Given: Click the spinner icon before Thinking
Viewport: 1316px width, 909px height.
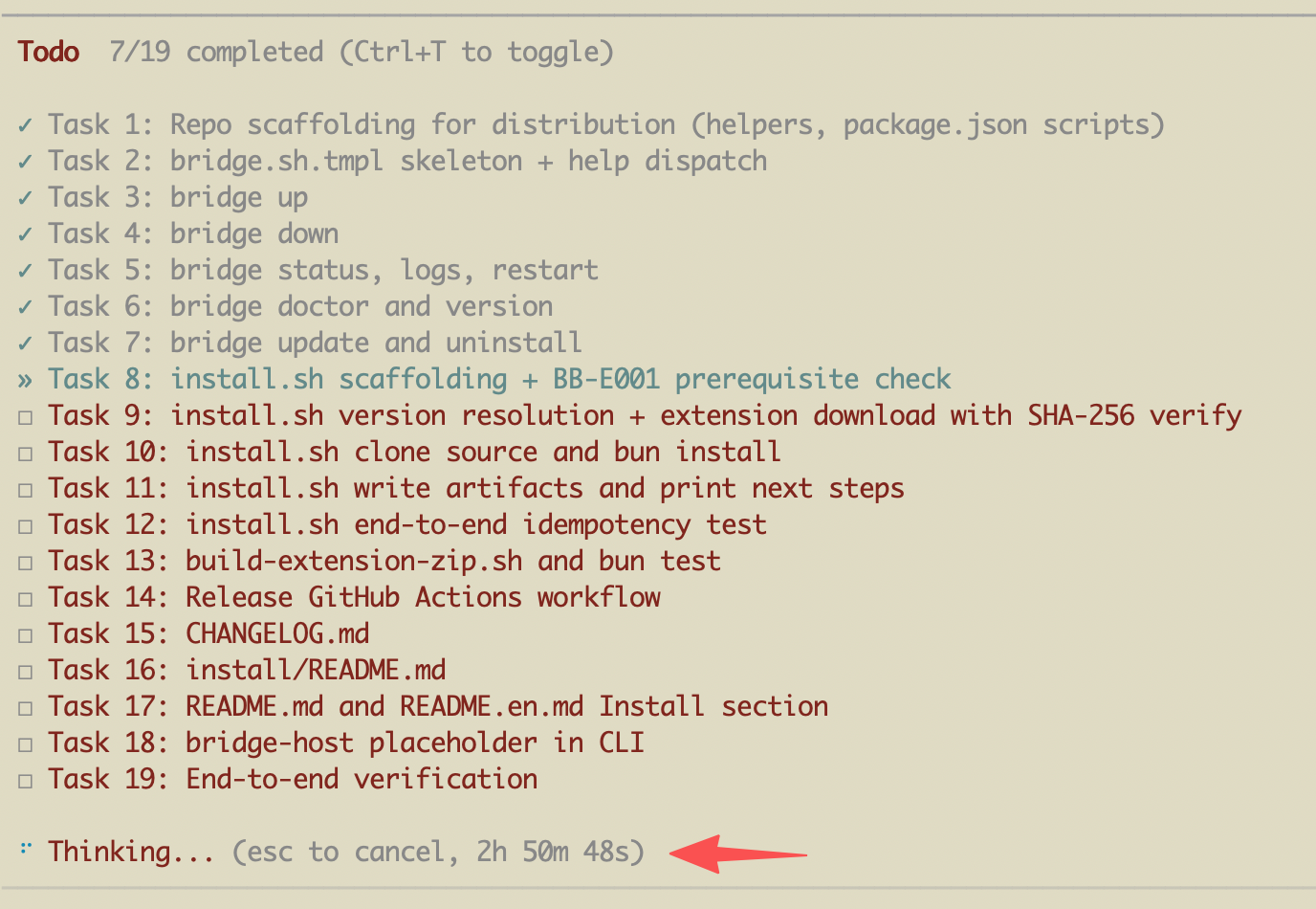Looking at the screenshot, I should pos(26,849).
